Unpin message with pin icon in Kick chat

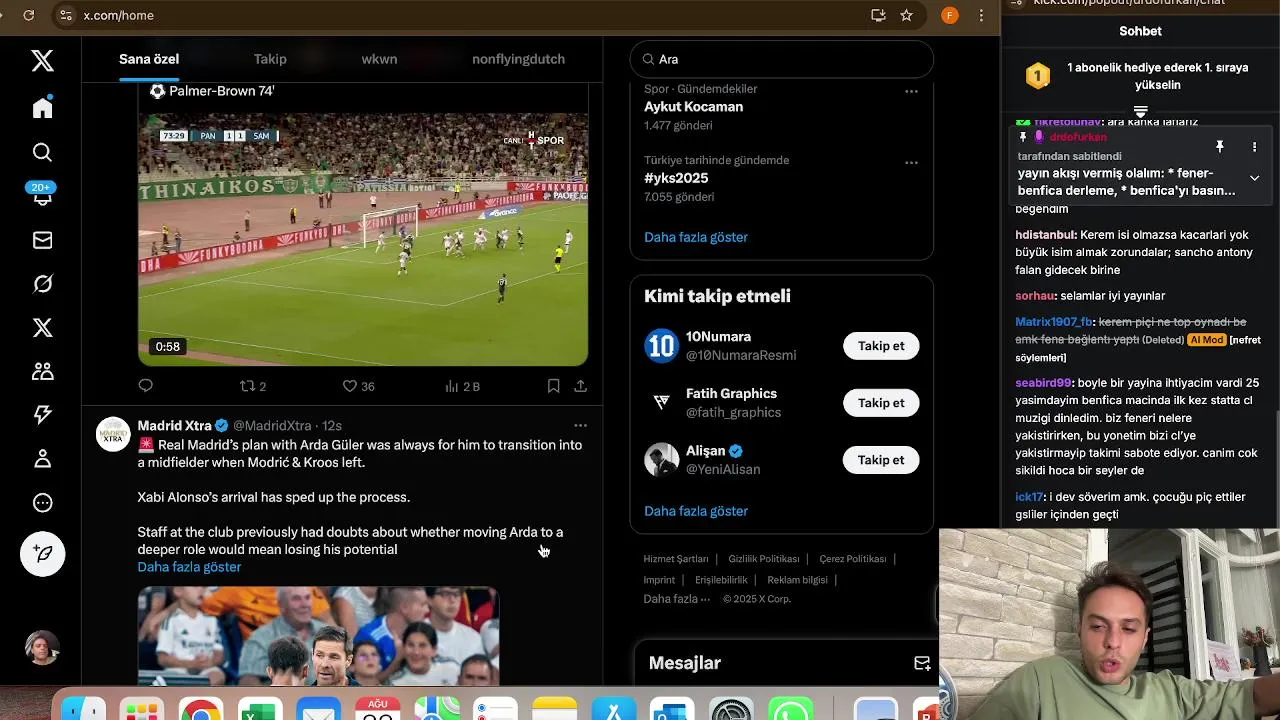coord(1220,147)
